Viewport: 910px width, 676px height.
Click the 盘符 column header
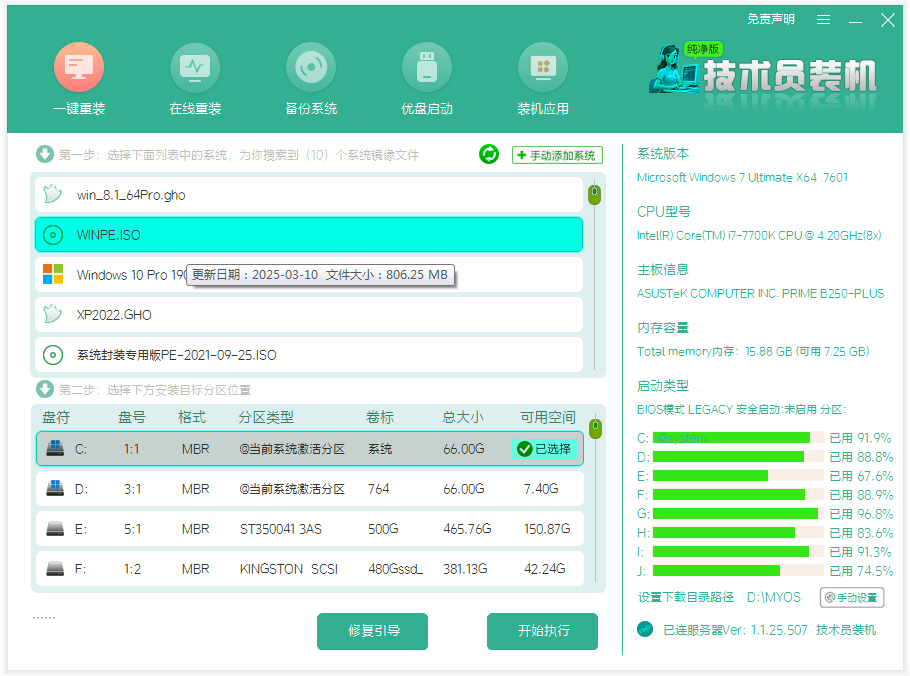[x=56, y=417]
